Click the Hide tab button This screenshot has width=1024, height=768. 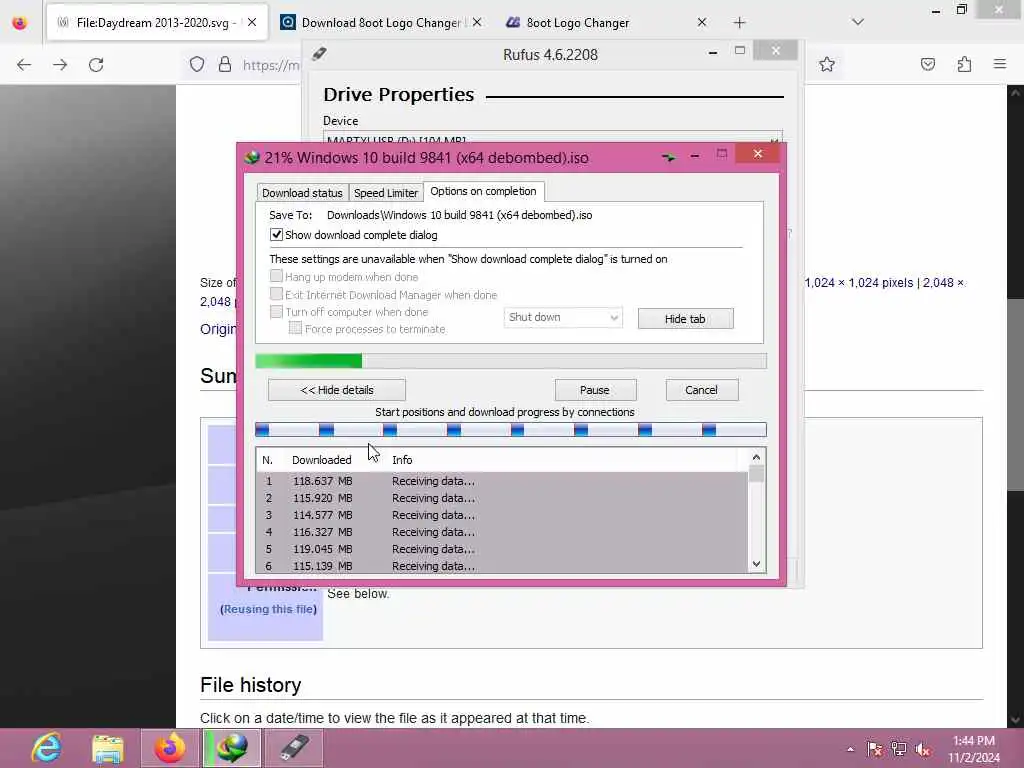pos(685,319)
